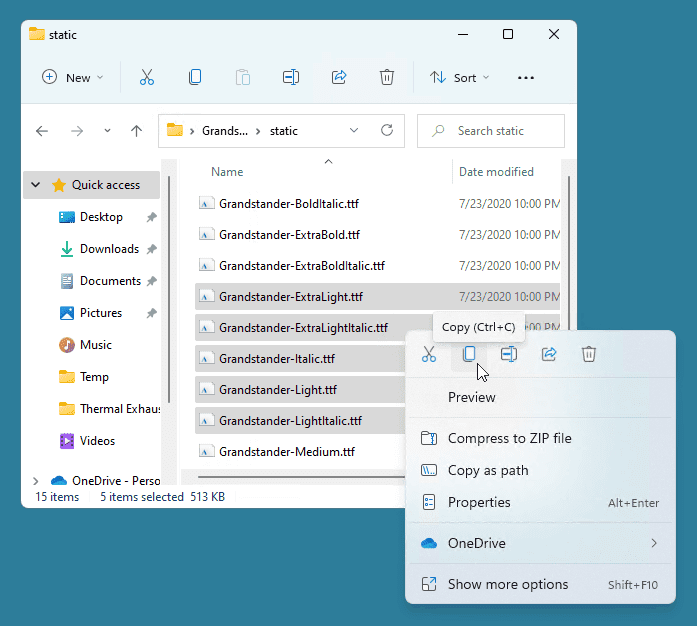Go forward with the right arrow

click(77, 131)
